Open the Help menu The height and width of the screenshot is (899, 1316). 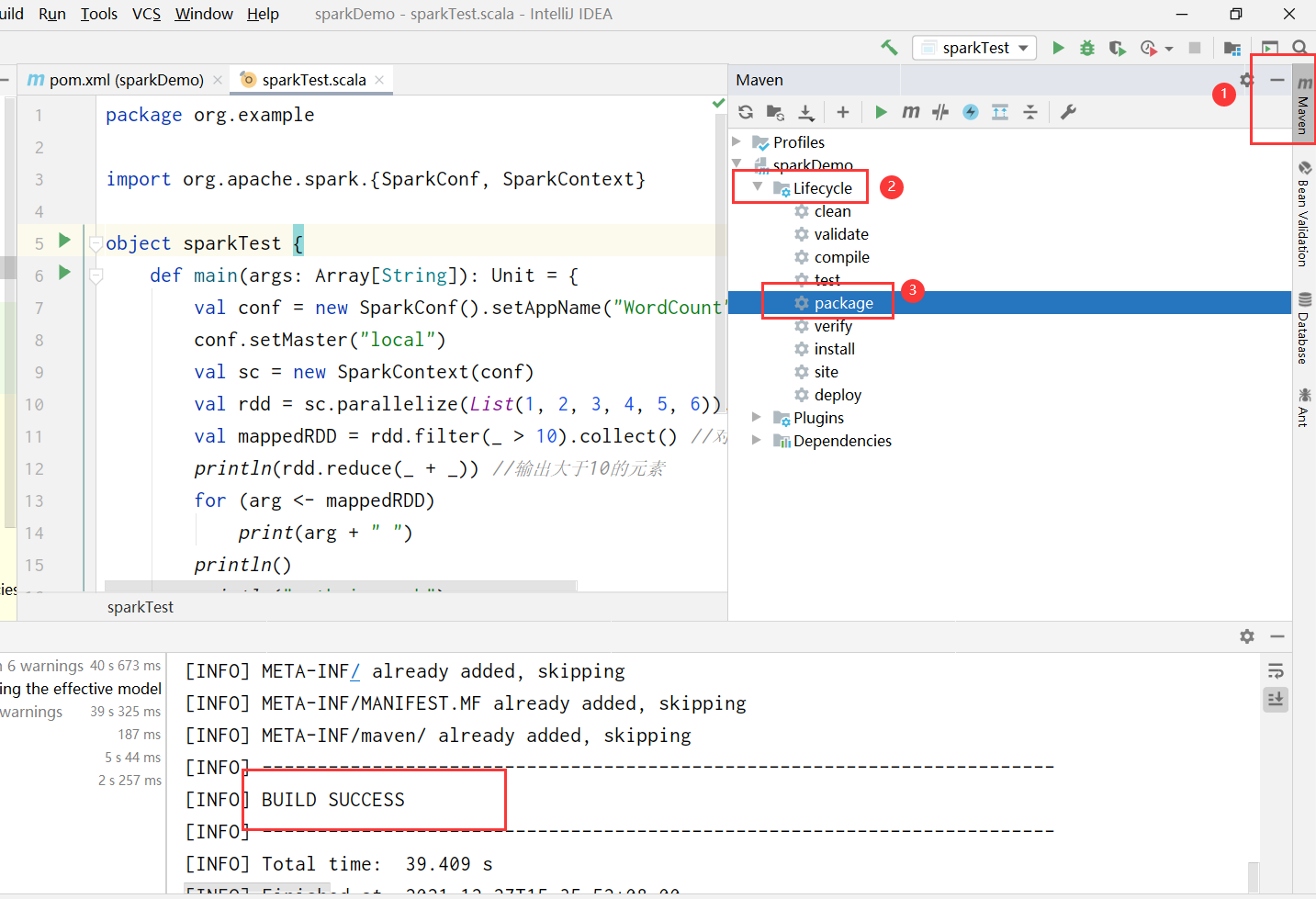[x=263, y=14]
